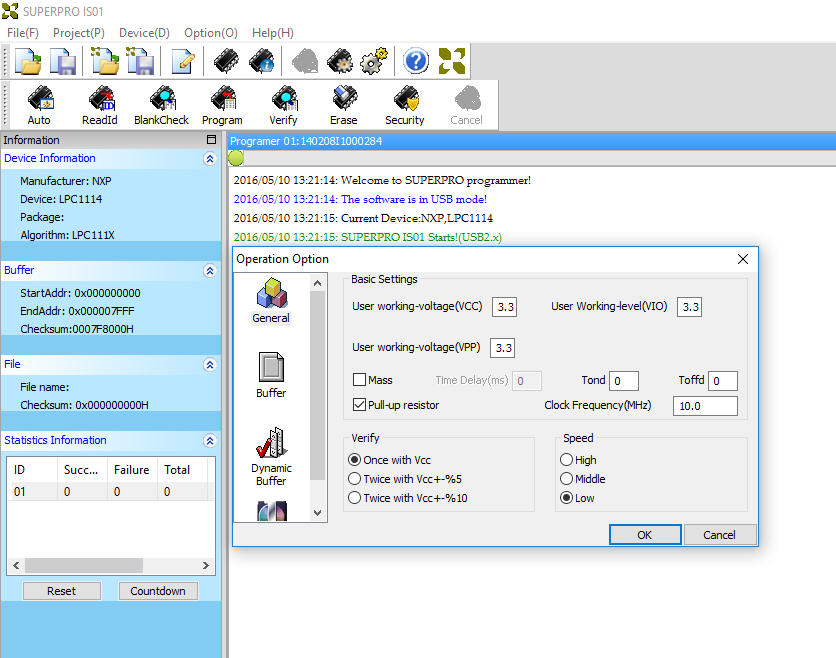The height and width of the screenshot is (658, 836).
Task: Open the Device(D) menu
Action: pos(144,33)
